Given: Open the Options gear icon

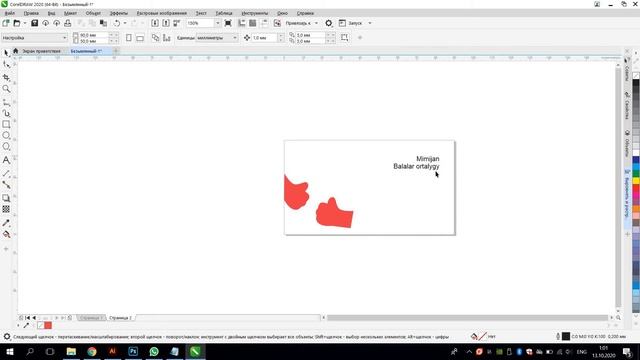Looking at the screenshot, I should 329,23.
